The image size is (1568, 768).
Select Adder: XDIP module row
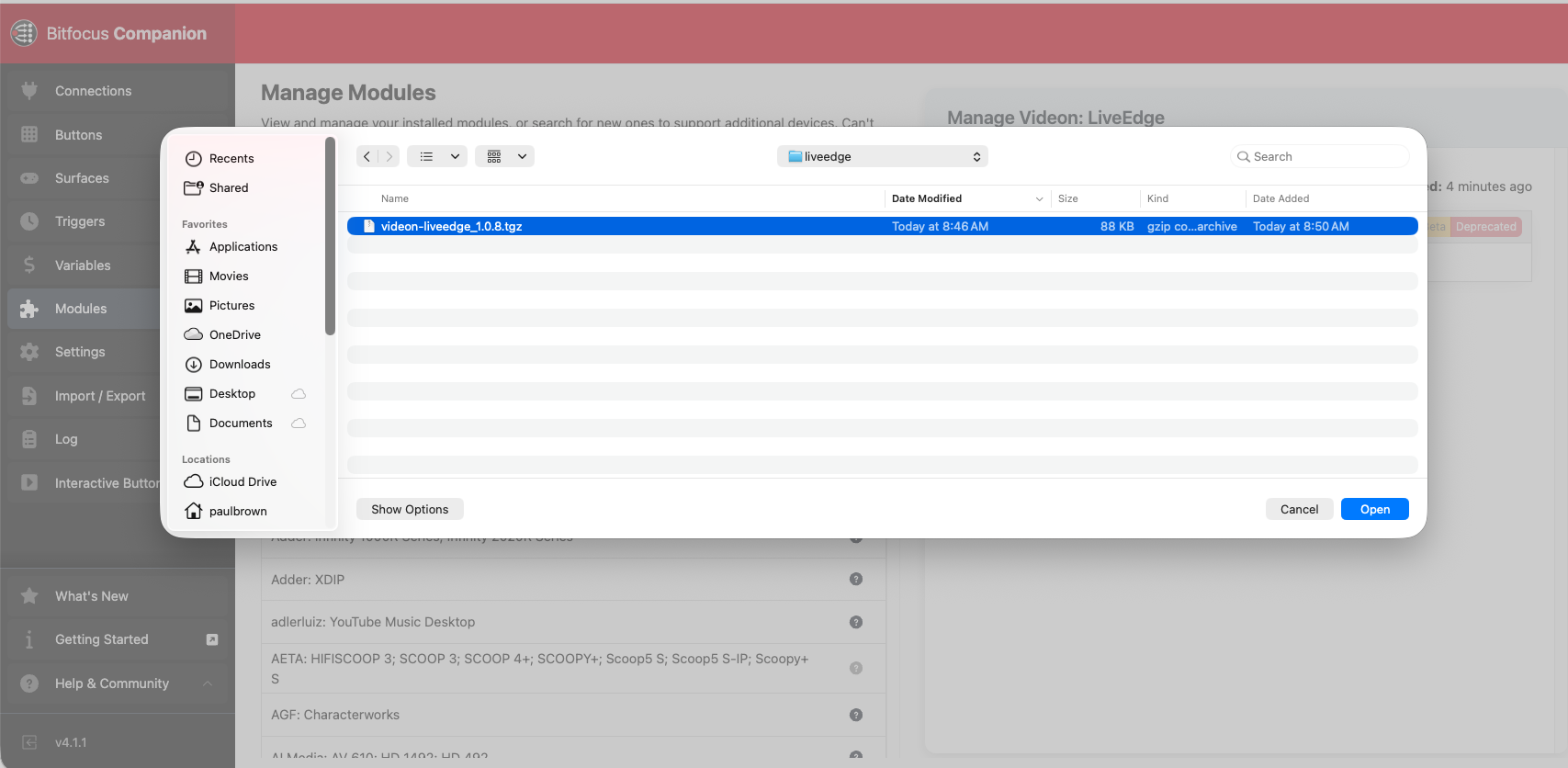point(573,580)
